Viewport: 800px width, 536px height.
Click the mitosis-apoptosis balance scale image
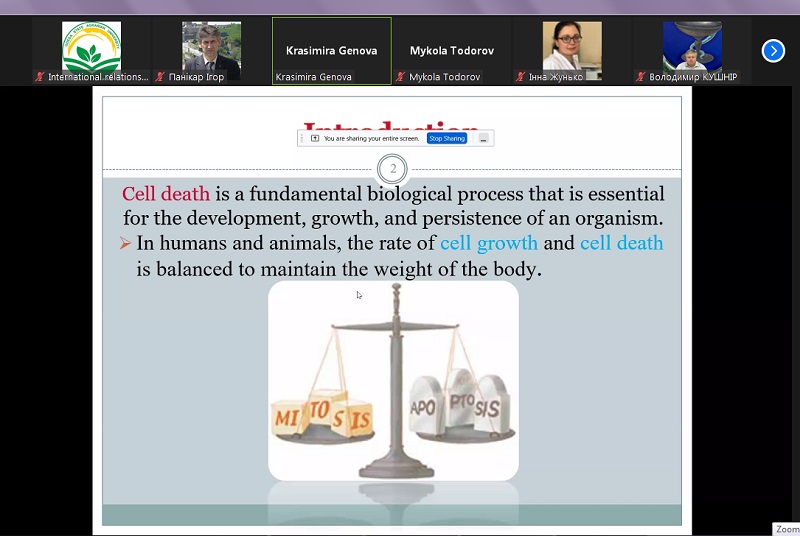pos(393,380)
